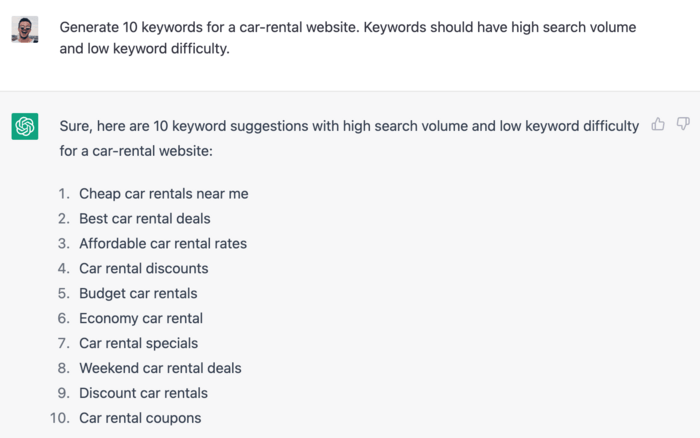Click the prompt text "and low keyword difficulty."
Screen dimensions: 700x438
click(x=144, y=47)
